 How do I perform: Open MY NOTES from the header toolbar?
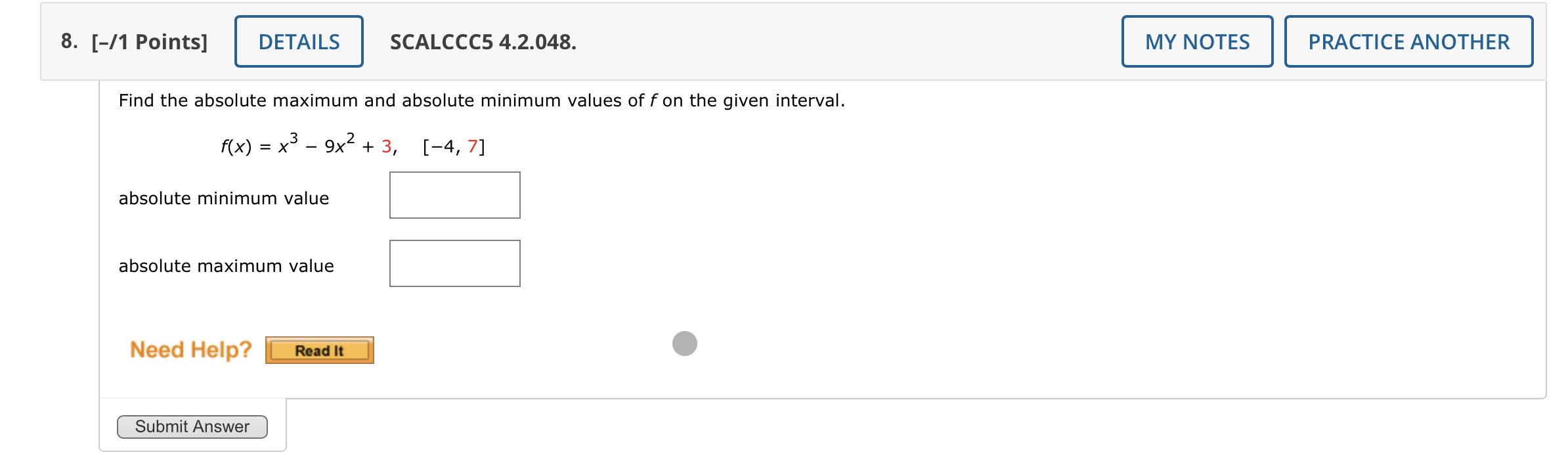coord(1196,41)
